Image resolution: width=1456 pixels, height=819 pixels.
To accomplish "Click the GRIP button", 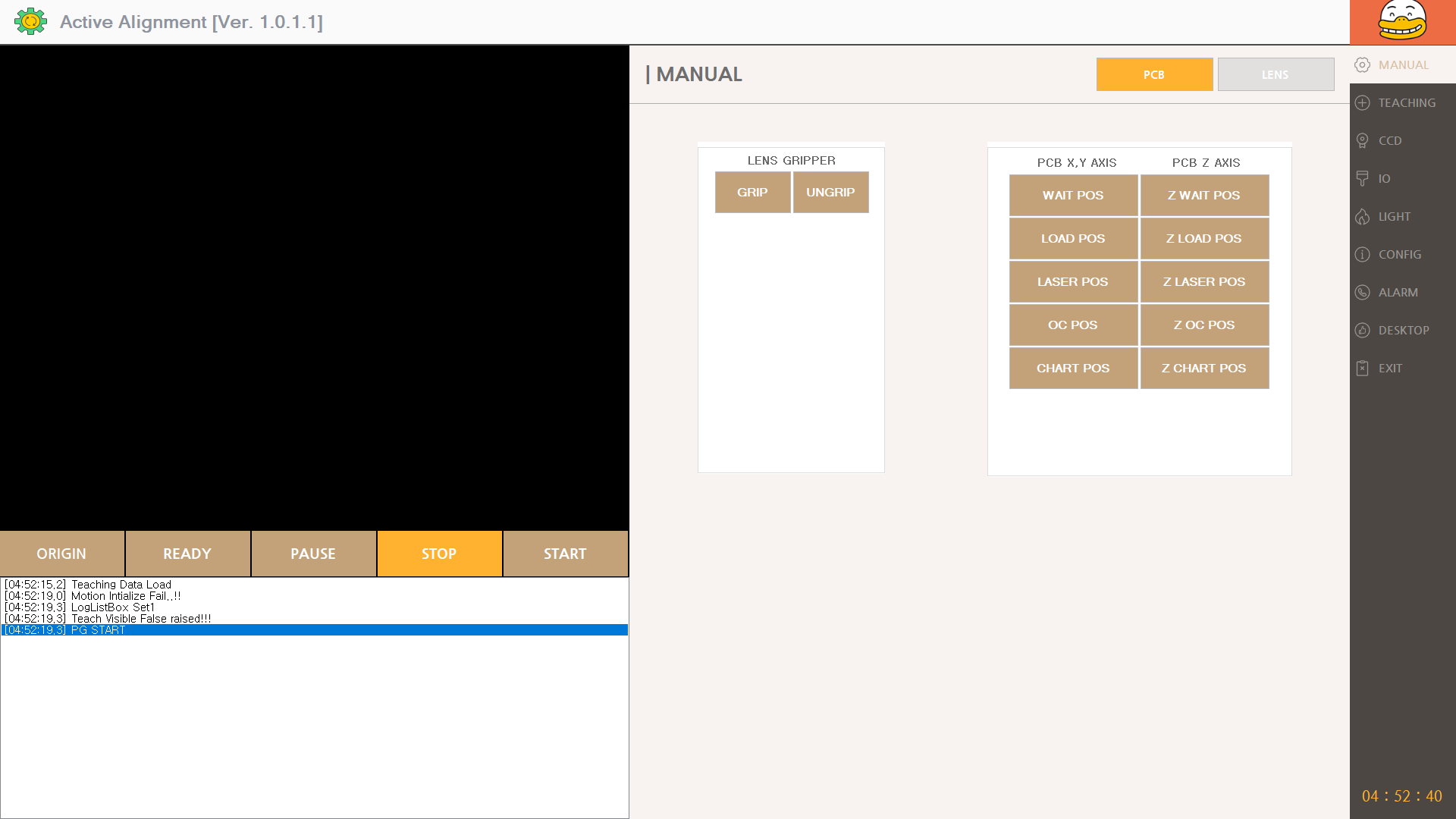I will coord(752,193).
